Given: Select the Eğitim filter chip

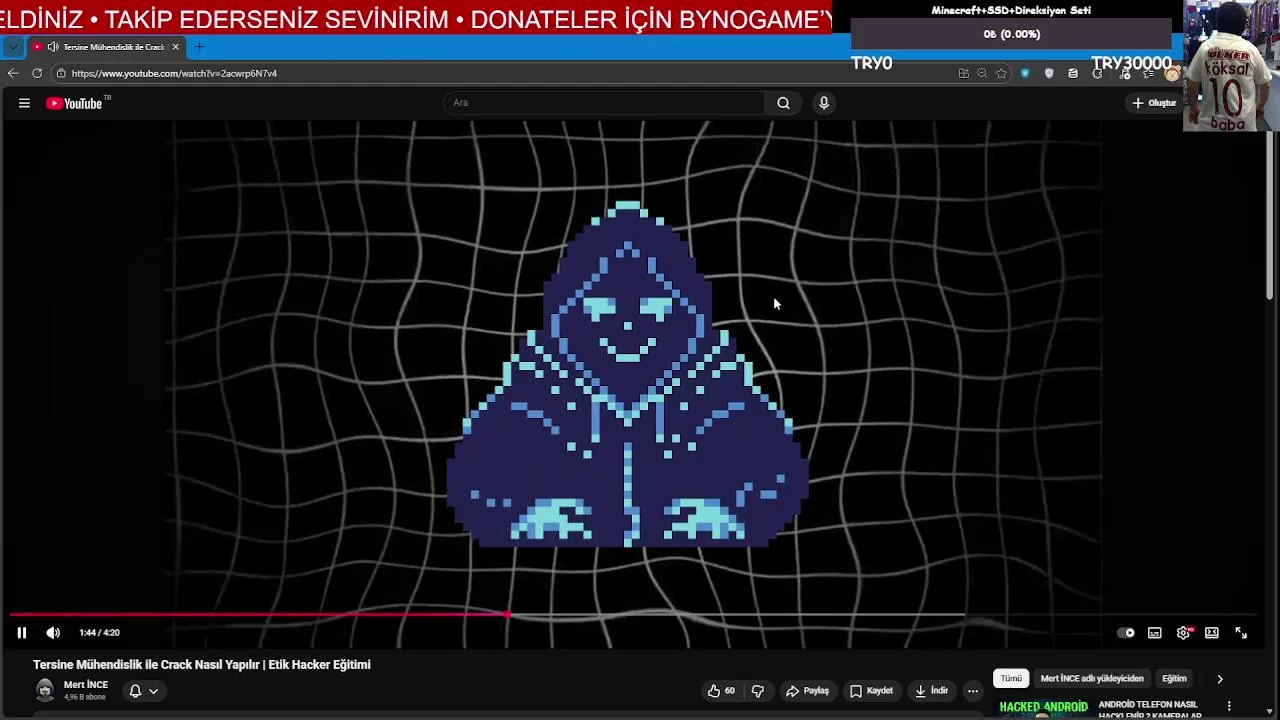Looking at the screenshot, I should pyautogui.click(x=1174, y=678).
